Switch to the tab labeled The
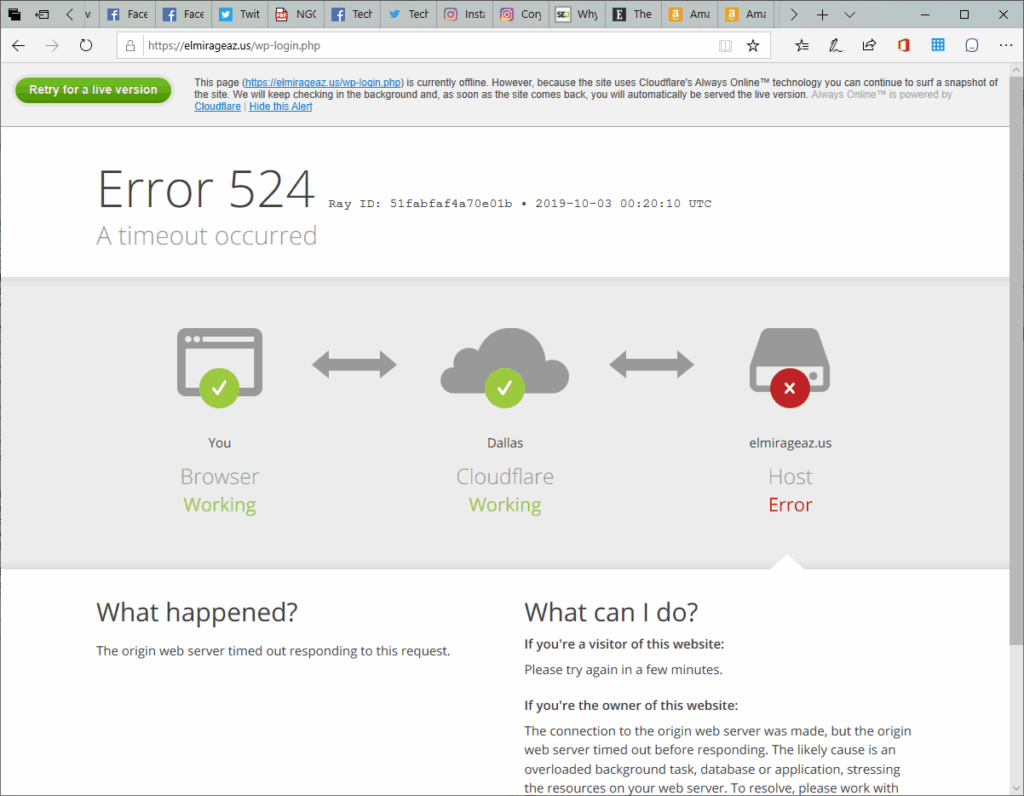 pos(633,14)
